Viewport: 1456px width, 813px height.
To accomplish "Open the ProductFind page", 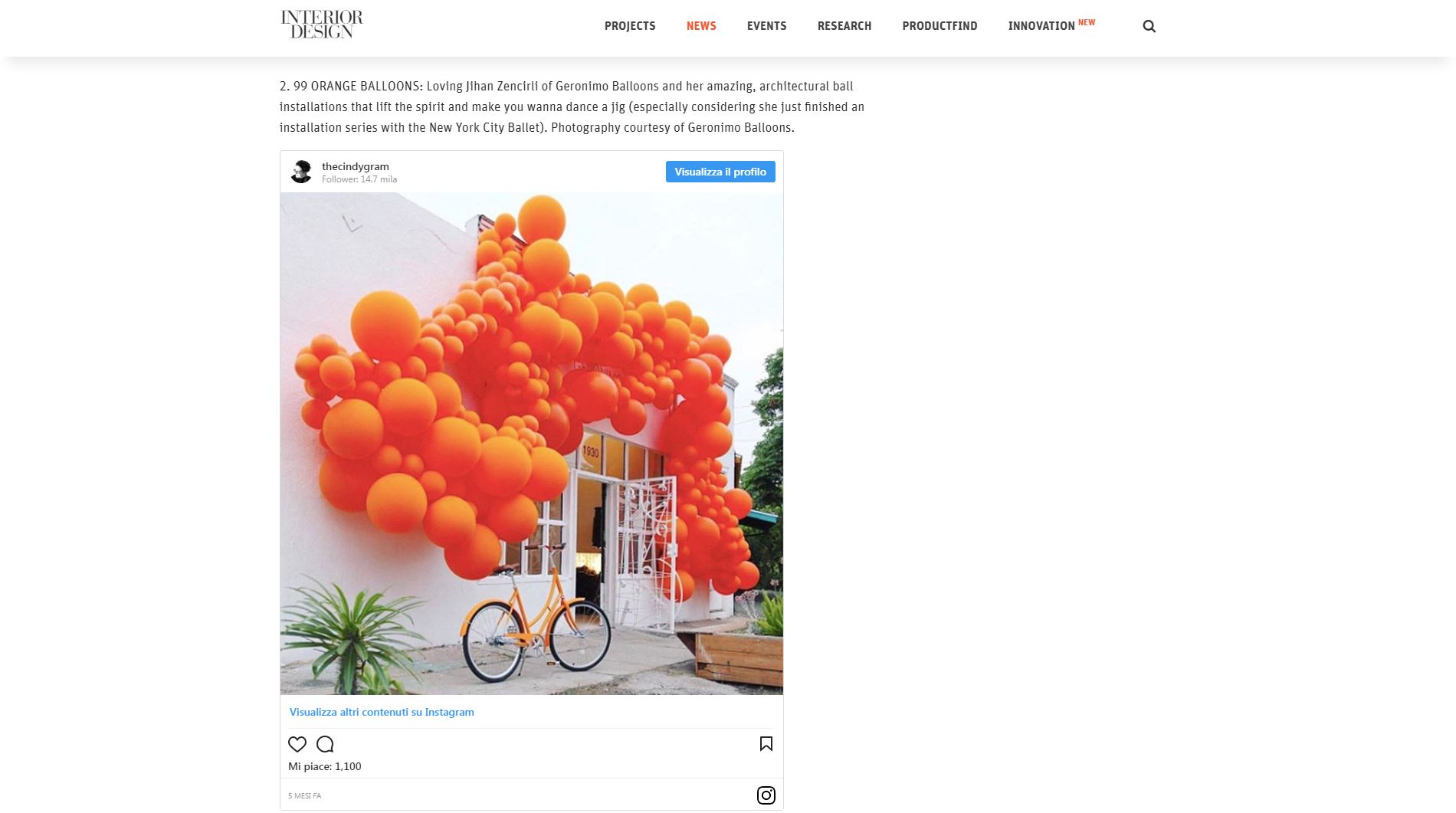I will click(940, 26).
